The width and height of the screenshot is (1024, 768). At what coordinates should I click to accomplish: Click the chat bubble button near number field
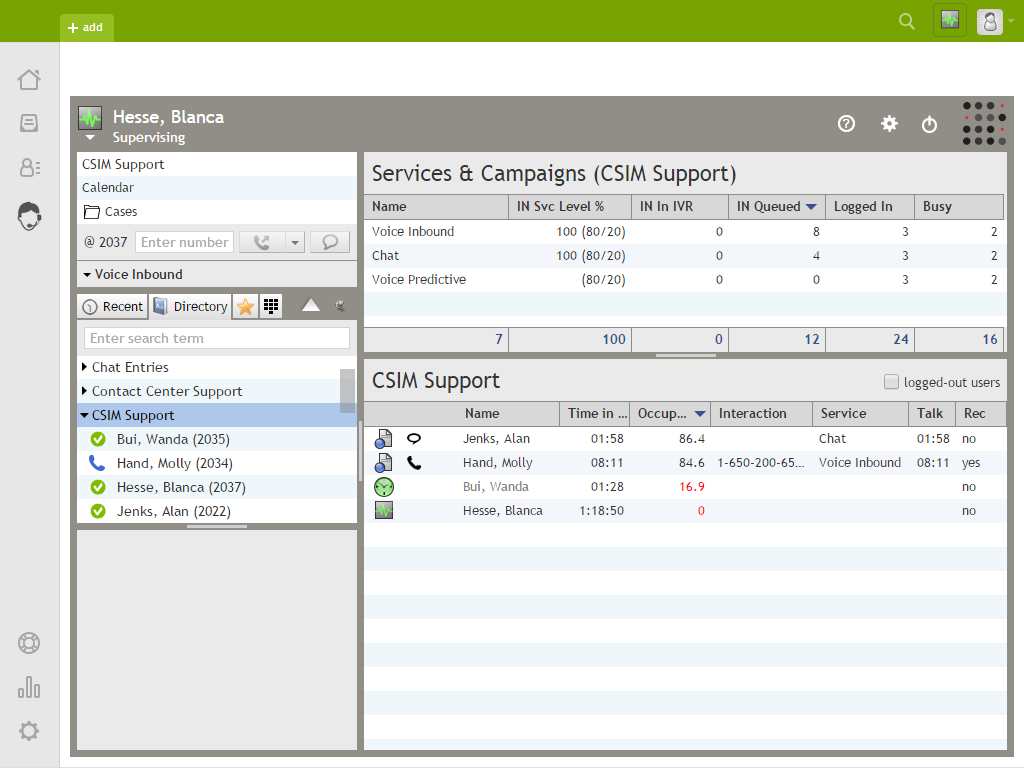(329, 242)
